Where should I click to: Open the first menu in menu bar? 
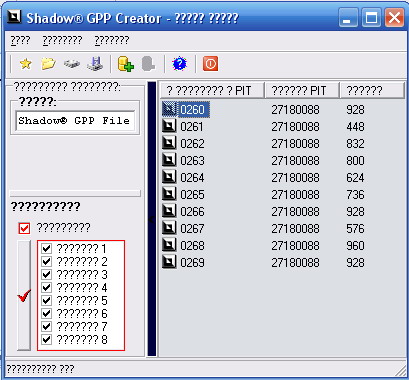click(20, 40)
